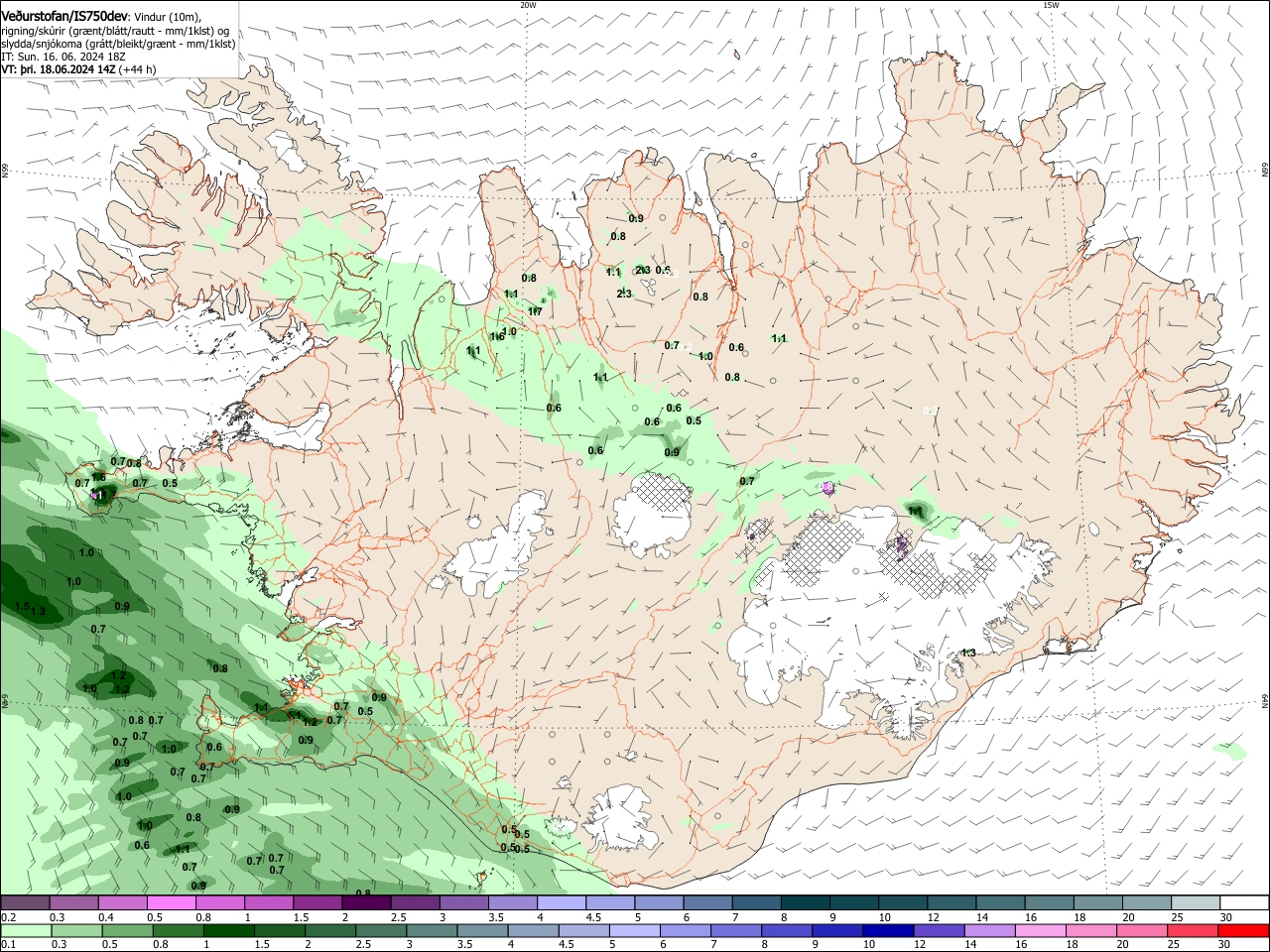Select the darkest purple 2 swatch in the upper legend row

tap(366, 903)
